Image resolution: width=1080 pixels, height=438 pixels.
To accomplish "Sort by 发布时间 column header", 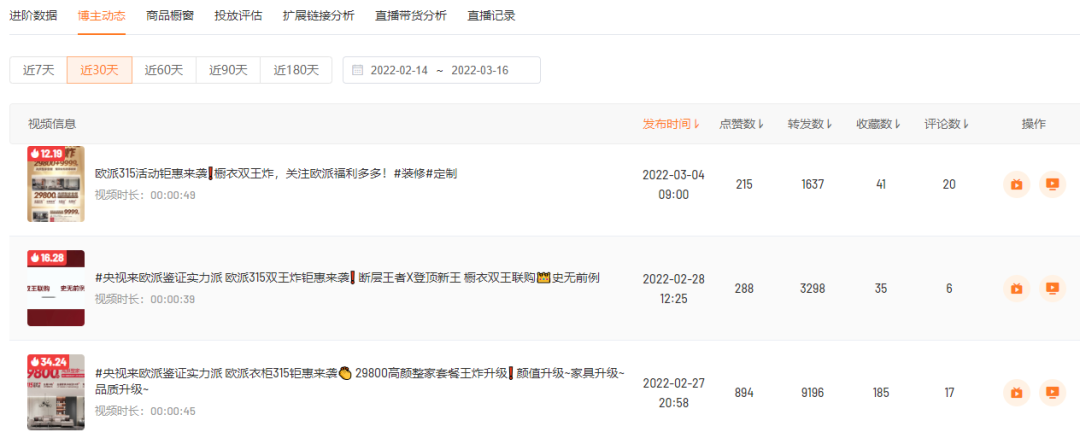I will click(671, 124).
